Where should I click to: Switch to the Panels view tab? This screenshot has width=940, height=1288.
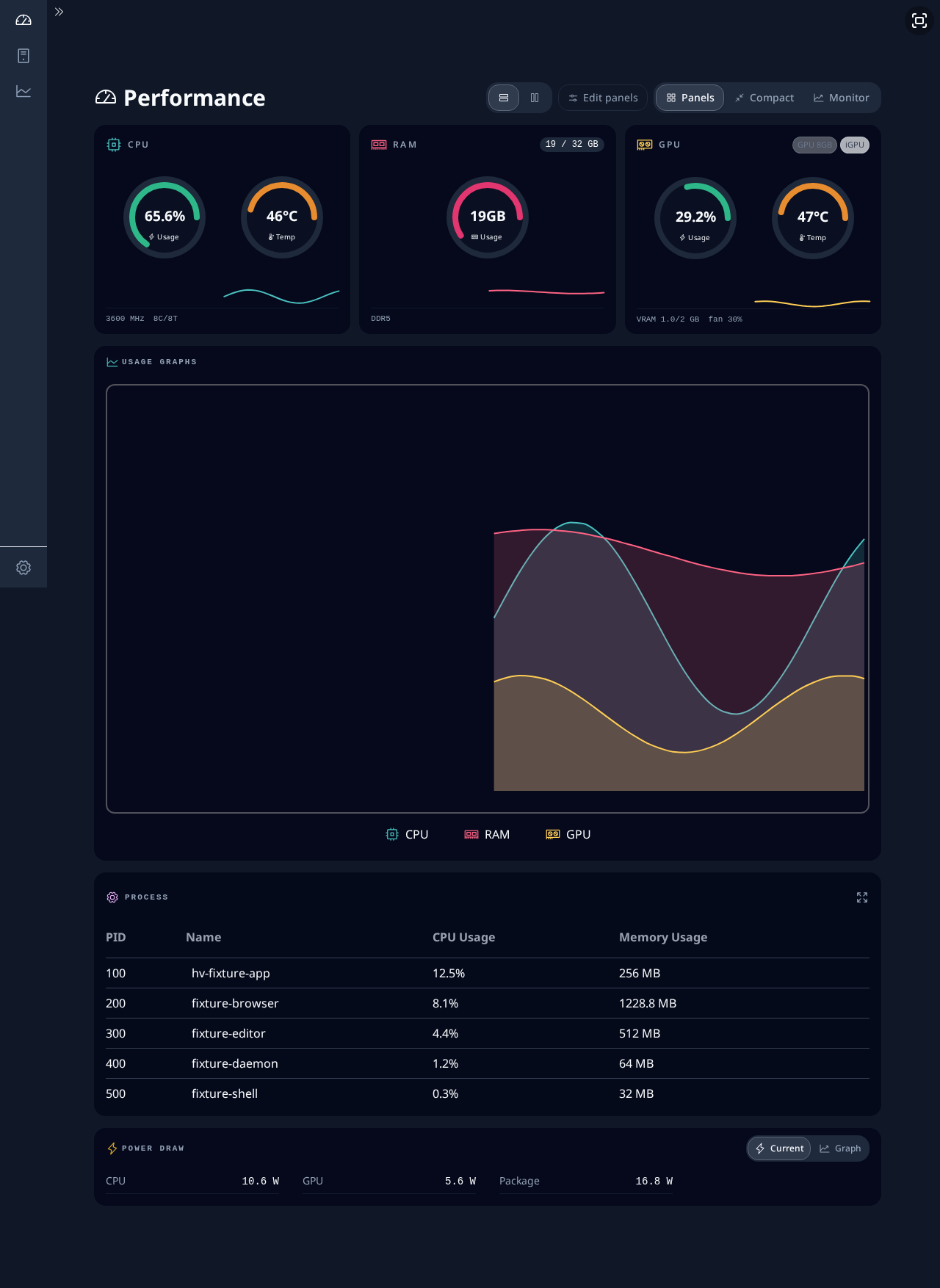(x=690, y=98)
